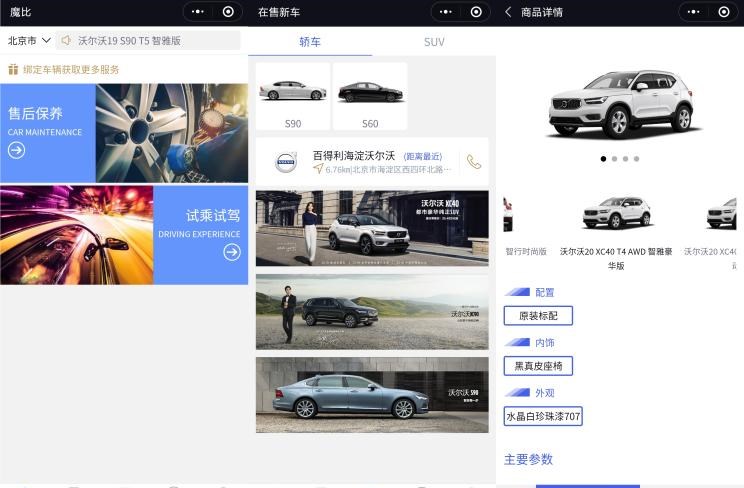This screenshot has width=744, height=488.
Task: Open the 沃尔沃 S90 blue sedan banner
Action: pos(372,395)
